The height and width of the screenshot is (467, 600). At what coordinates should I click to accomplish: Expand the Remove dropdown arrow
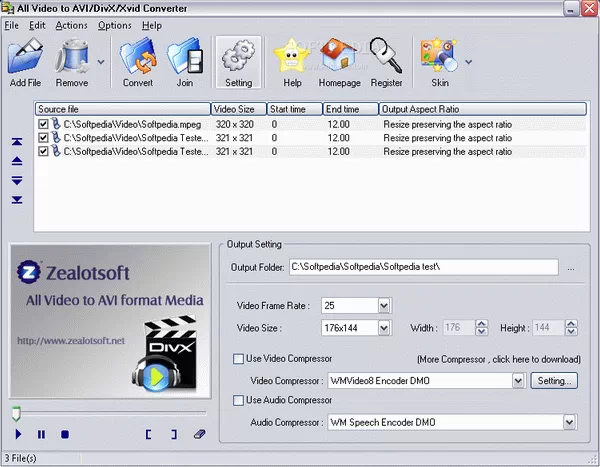click(x=101, y=62)
